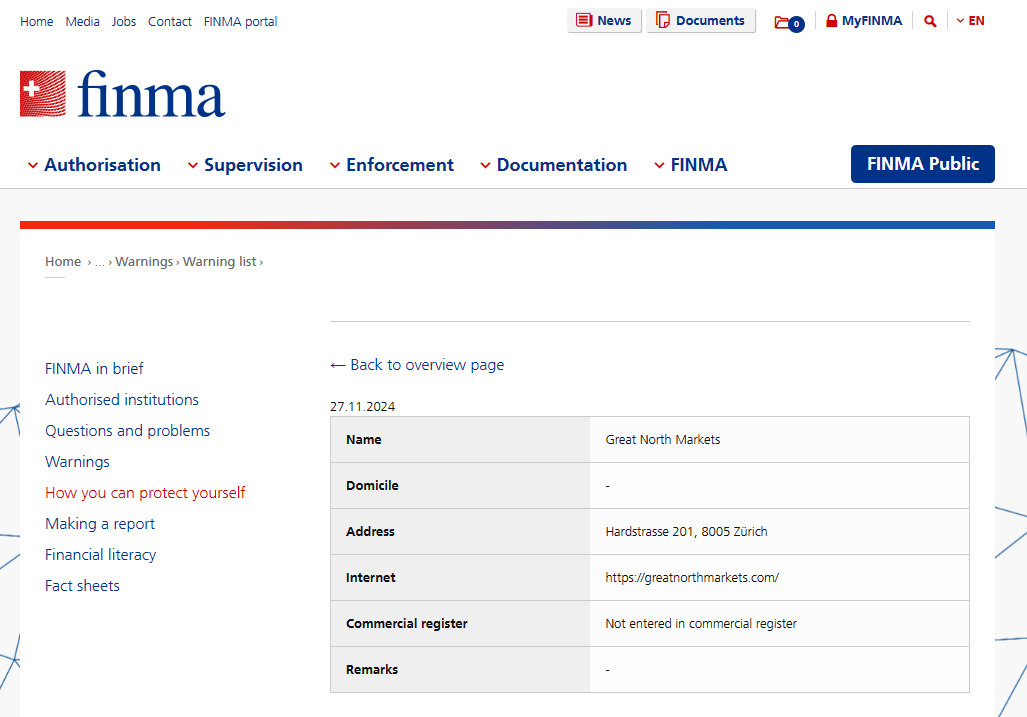The height and width of the screenshot is (717, 1027).
Task: Open FINMA in brief sidebar item
Action: pyautogui.click(x=94, y=369)
